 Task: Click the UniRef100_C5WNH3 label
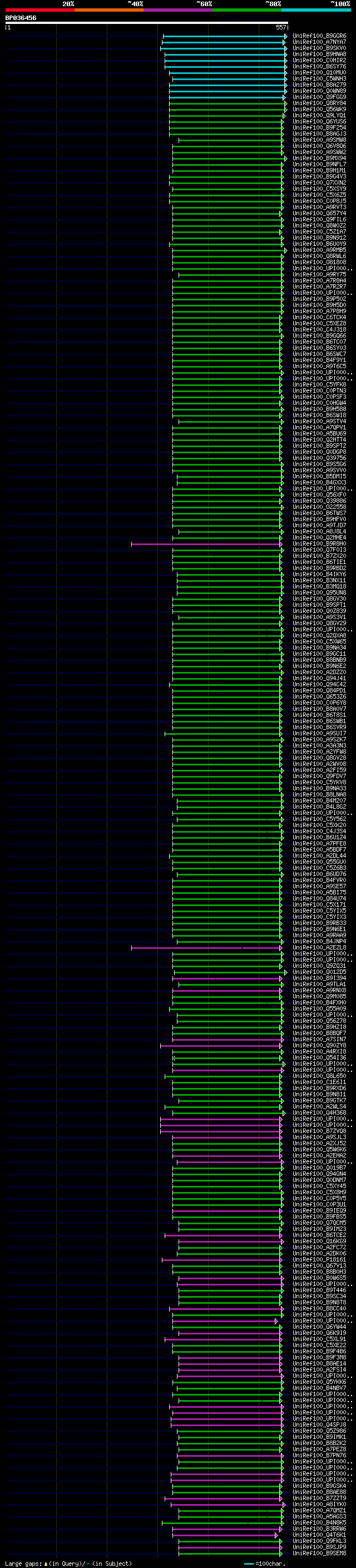319,78
